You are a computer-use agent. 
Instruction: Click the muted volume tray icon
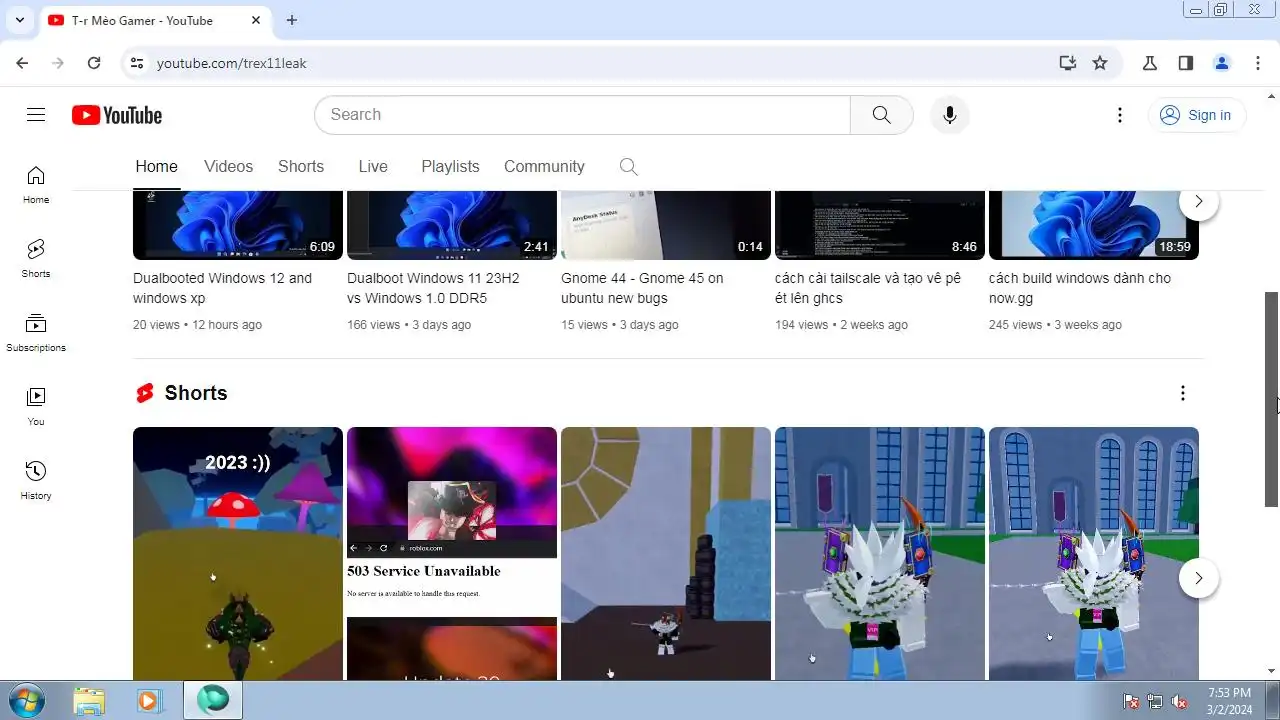point(1179,701)
